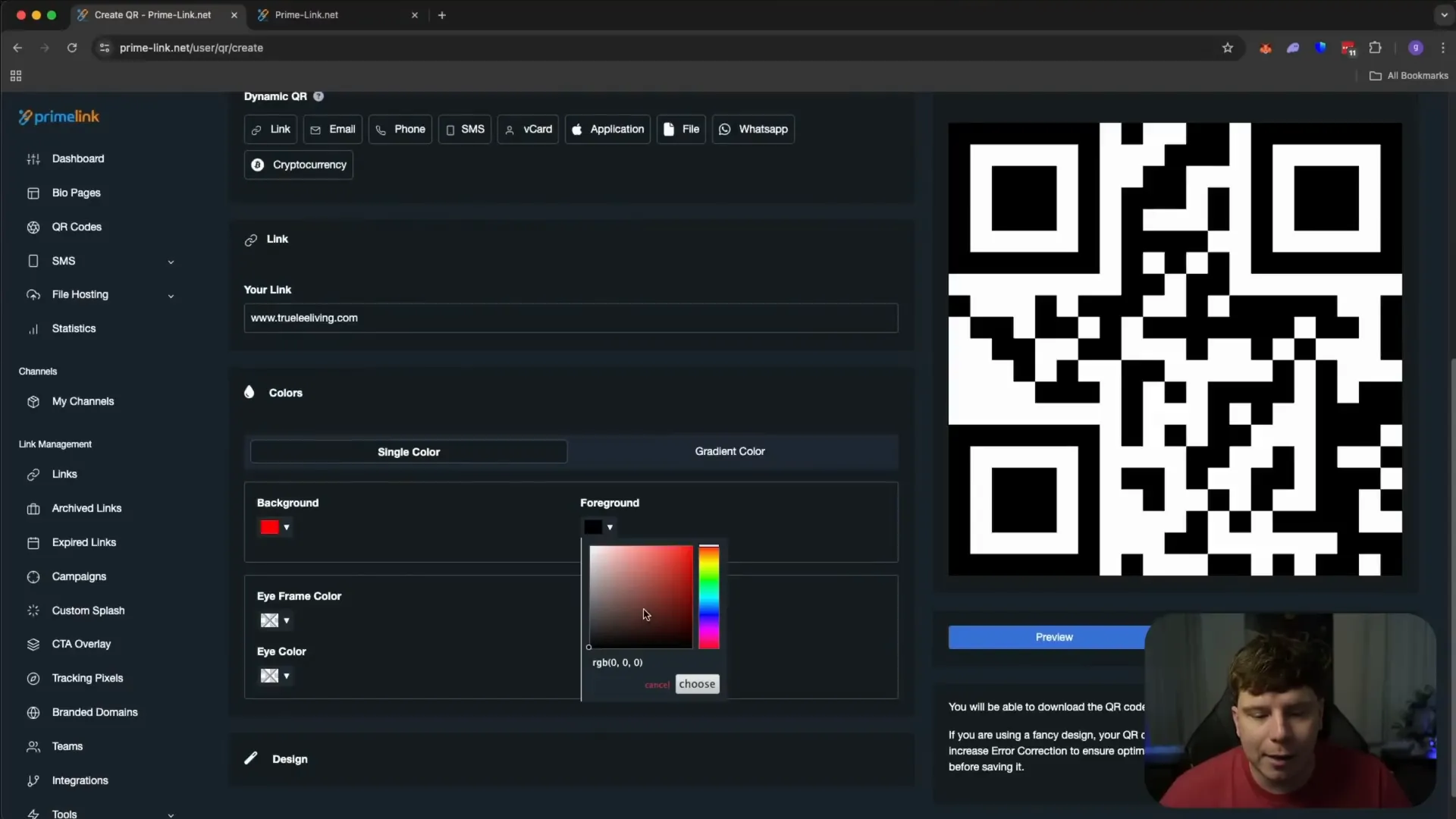The image size is (1456, 819).
Task: Cancel the color picker
Action: (x=657, y=685)
